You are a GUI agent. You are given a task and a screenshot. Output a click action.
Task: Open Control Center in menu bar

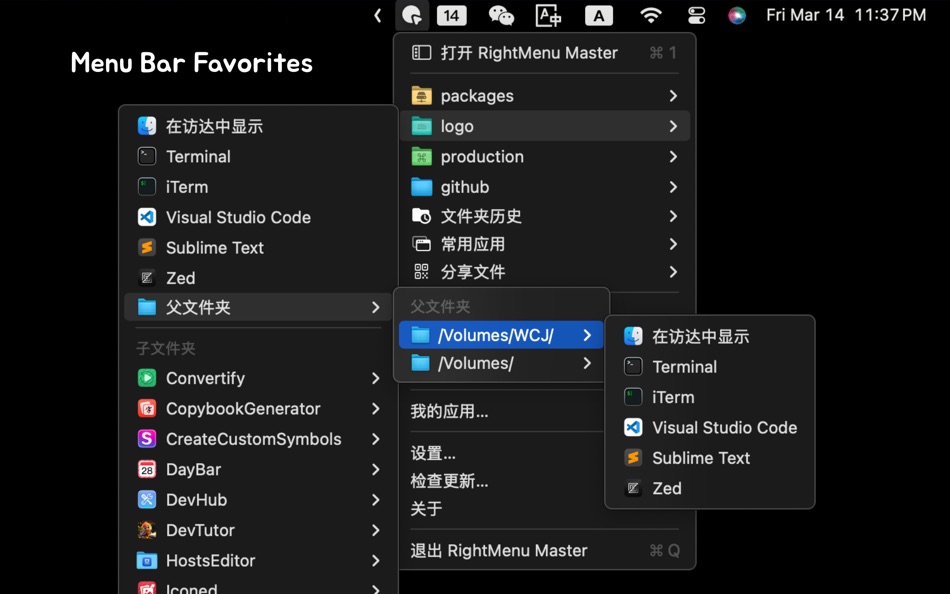[697, 15]
